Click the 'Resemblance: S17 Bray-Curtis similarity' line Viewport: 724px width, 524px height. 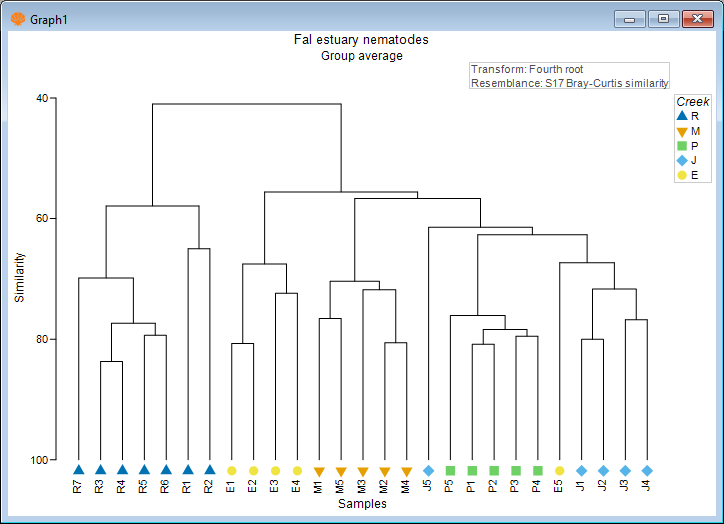click(x=568, y=84)
